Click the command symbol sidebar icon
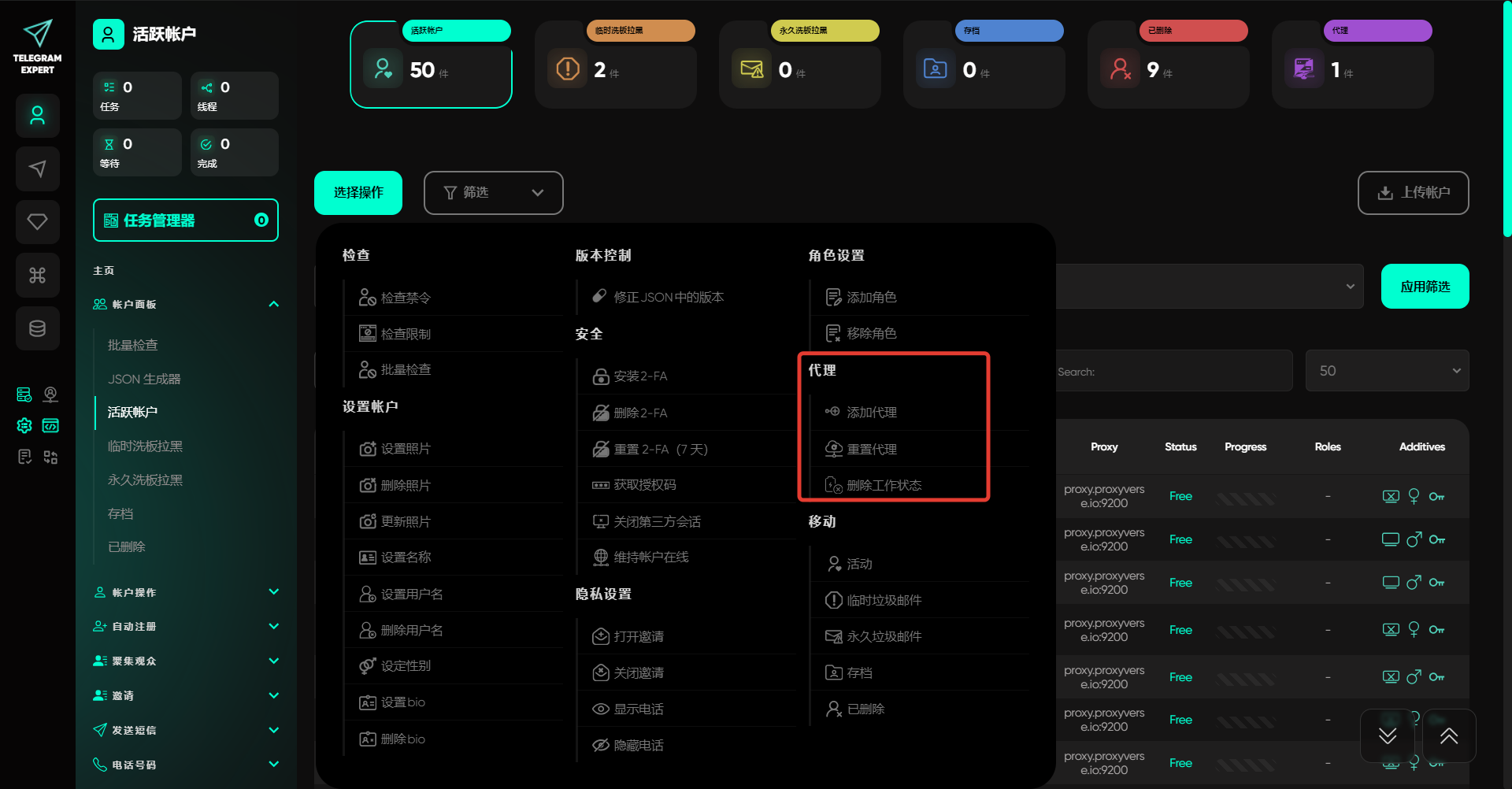This screenshot has height=789, width=1512. pyautogui.click(x=38, y=276)
